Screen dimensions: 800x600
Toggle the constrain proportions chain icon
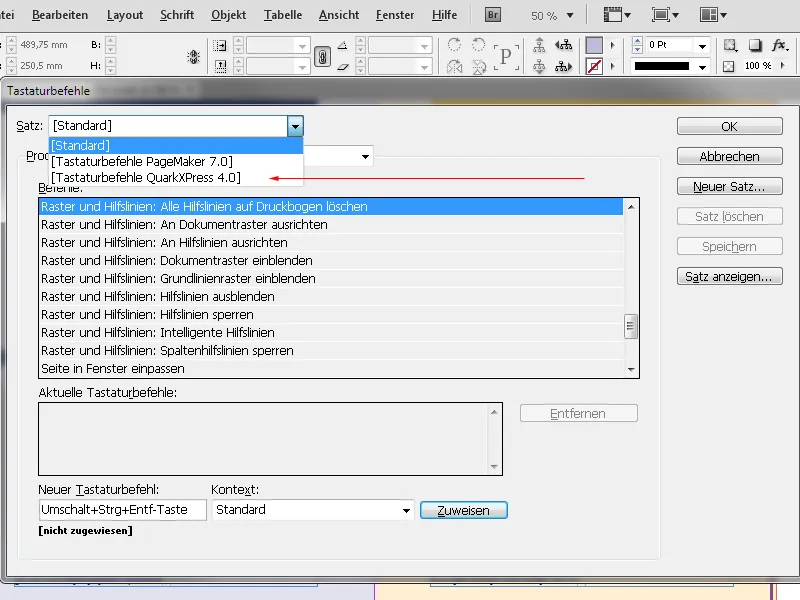(322, 56)
